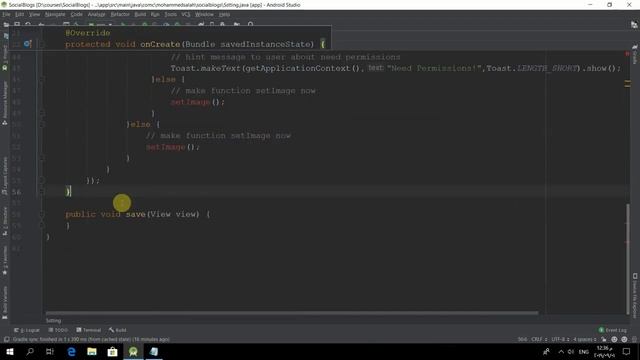Collapse the fold marker at line 56
This screenshot has width=640, height=360.
point(42,191)
